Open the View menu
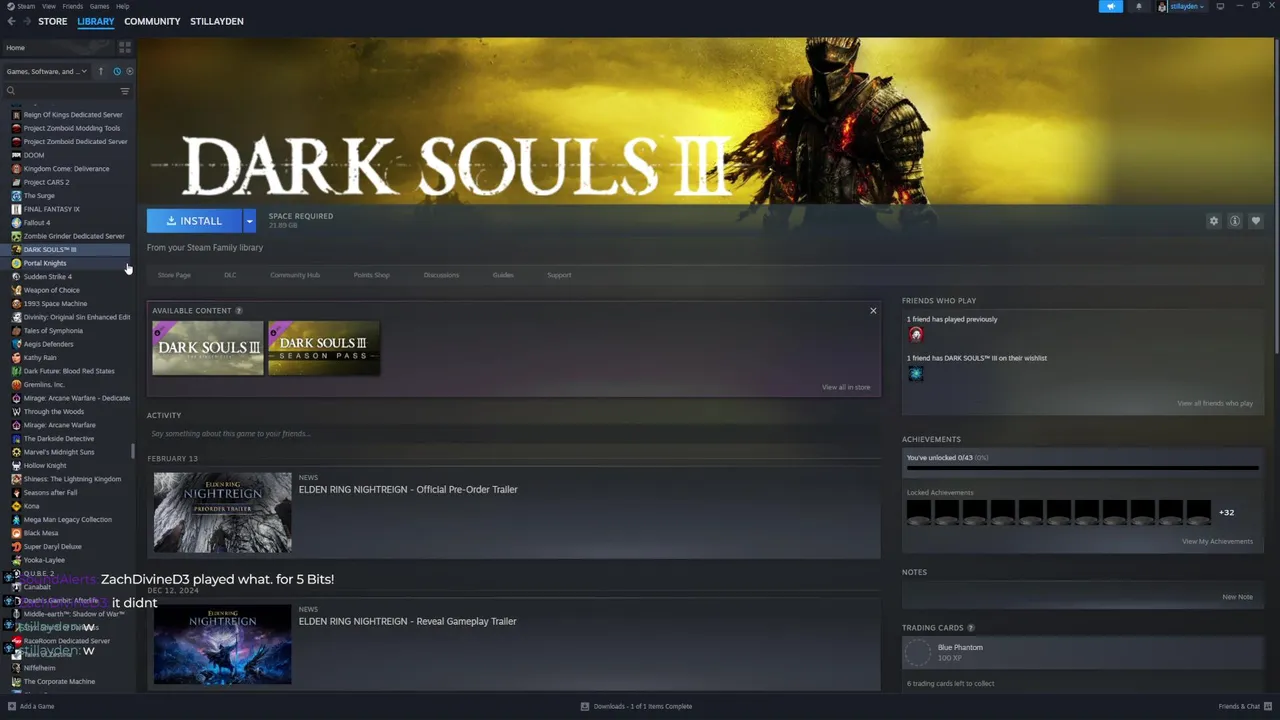Screen dimensions: 1280x720 49,6
